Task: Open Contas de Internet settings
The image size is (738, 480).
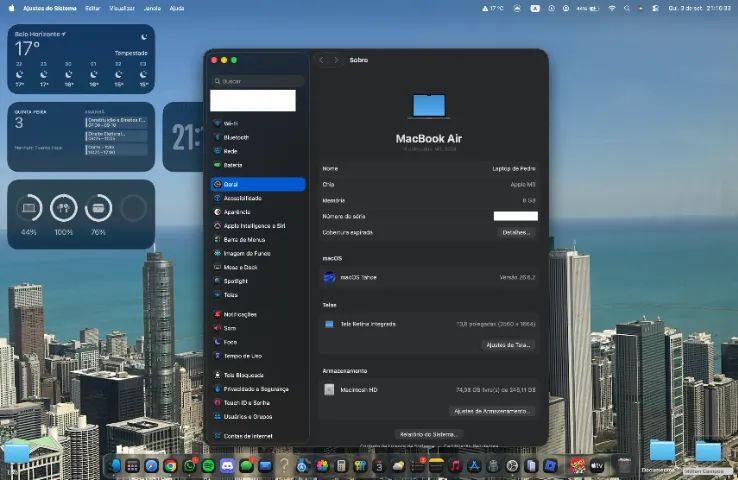Action: click(257, 436)
